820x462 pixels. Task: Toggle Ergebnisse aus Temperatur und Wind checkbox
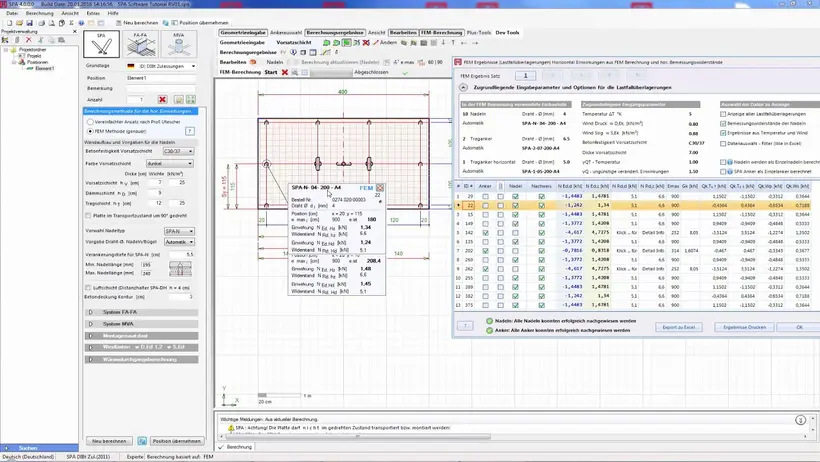pos(723,133)
